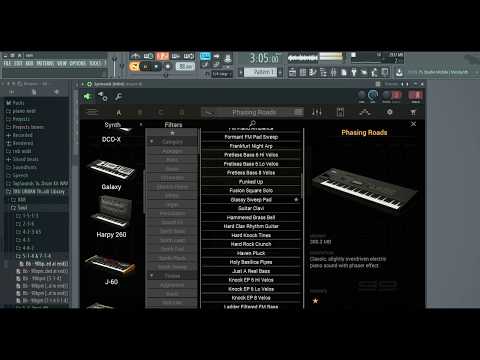This screenshot has width=480, height=360.
Task: Expand the Synth column dropdown arrow
Action: [141, 125]
